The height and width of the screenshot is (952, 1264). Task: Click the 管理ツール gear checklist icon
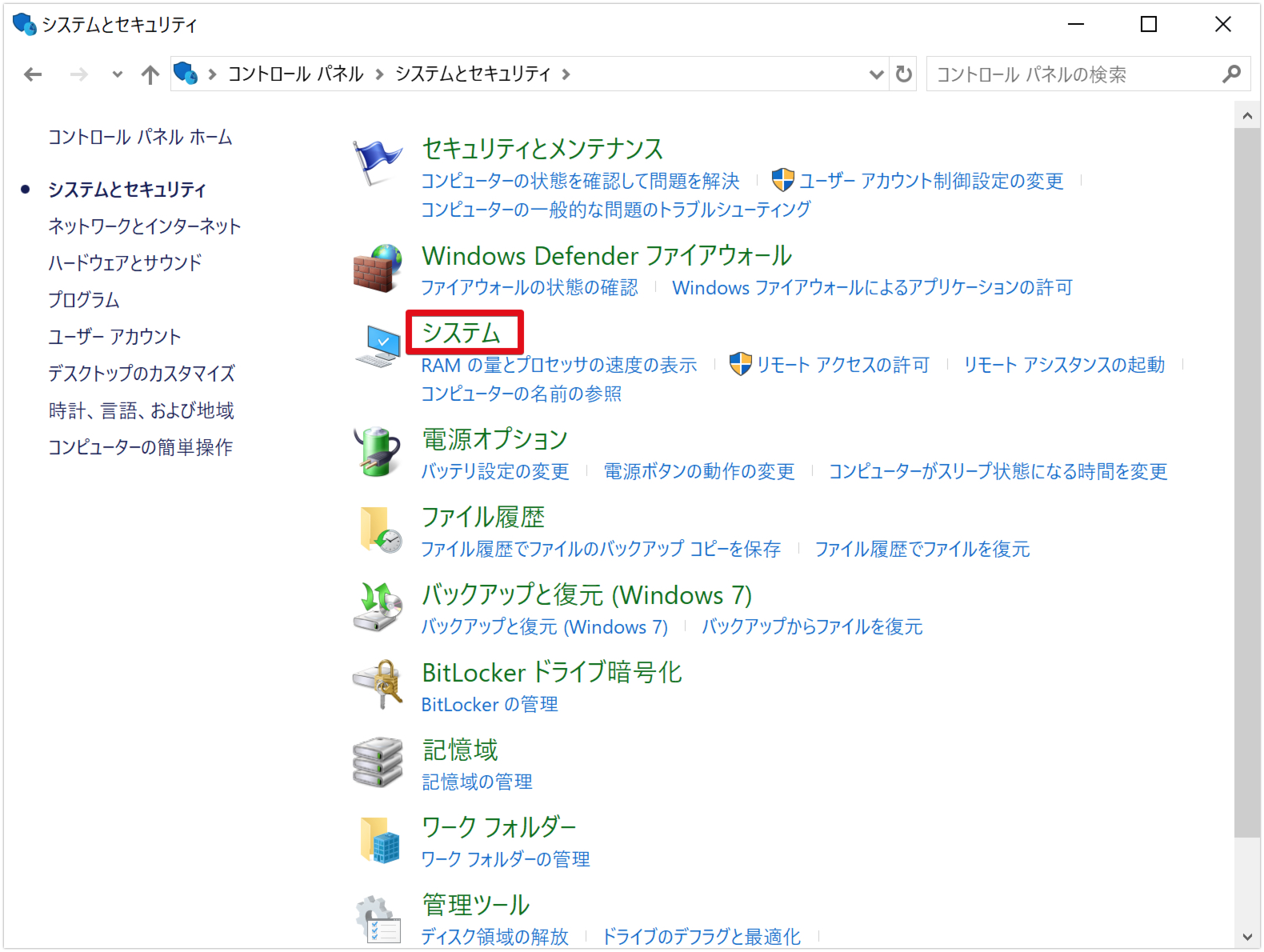click(378, 918)
